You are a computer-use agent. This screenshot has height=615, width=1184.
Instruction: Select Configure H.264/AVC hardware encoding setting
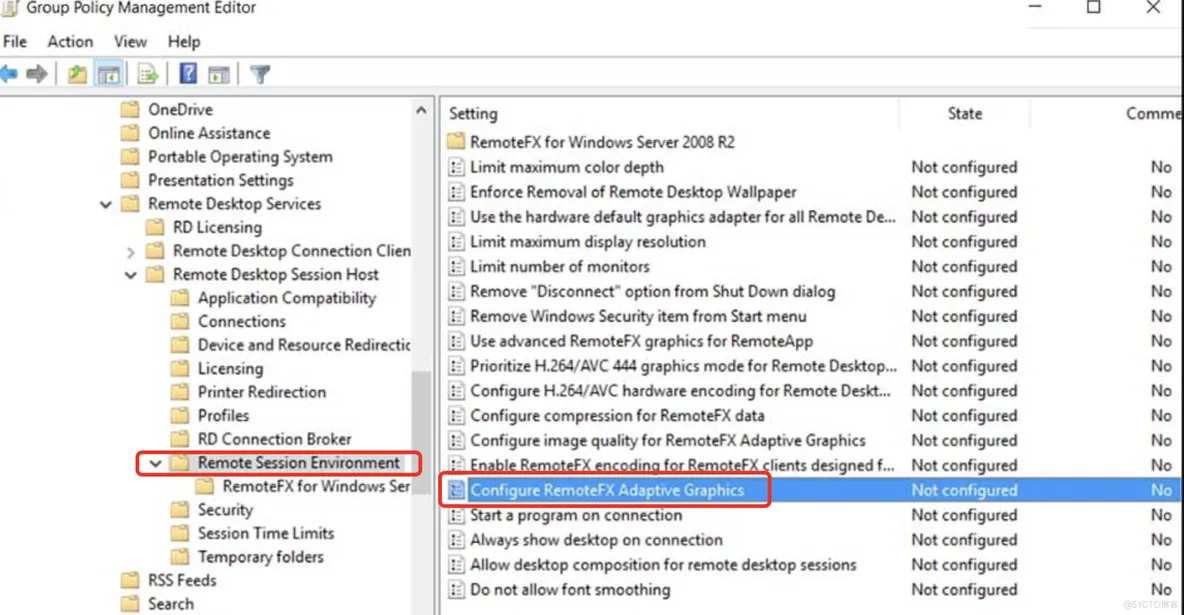pyautogui.click(x=680, y=391)
